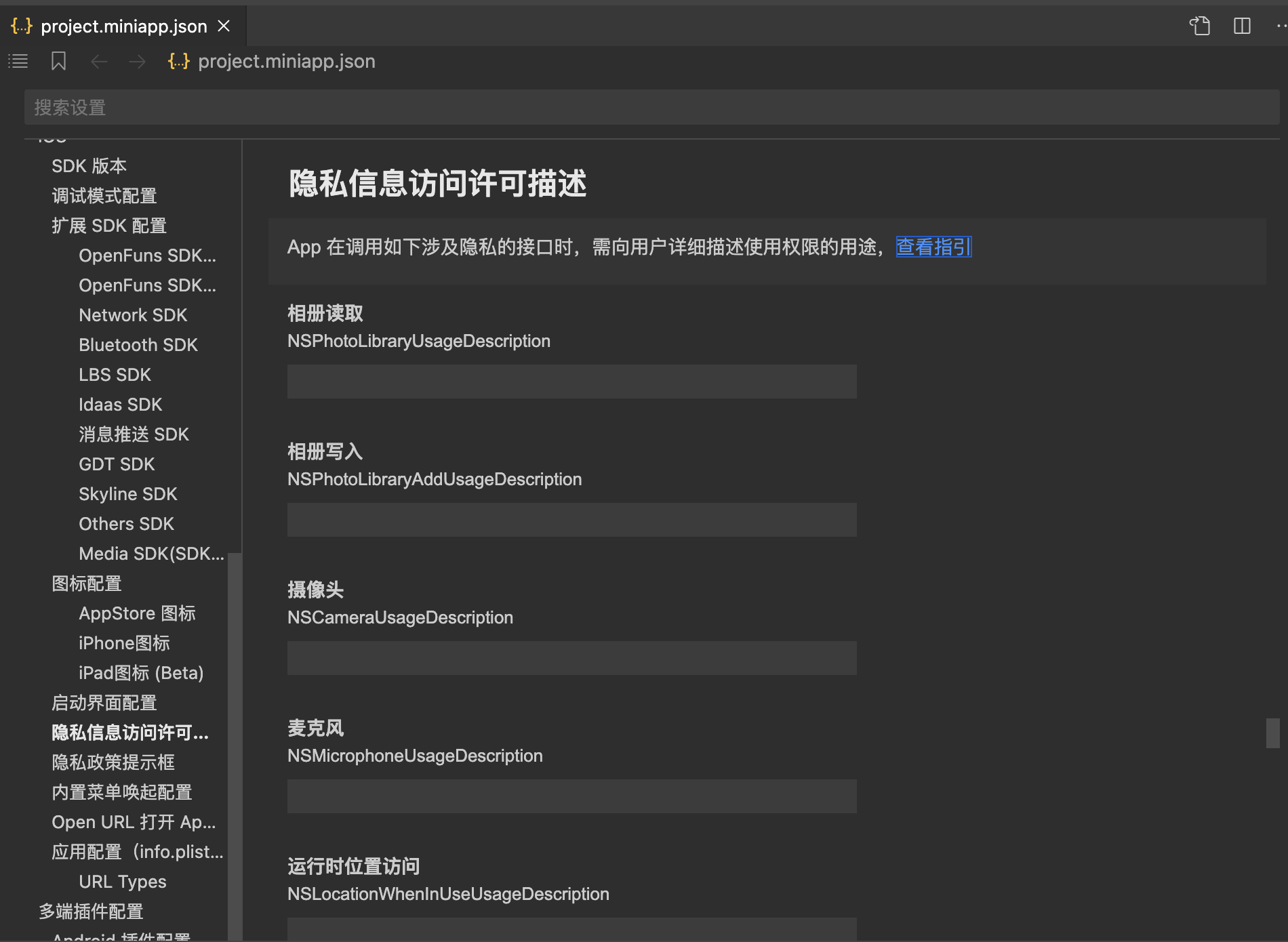Close the project.miniapp.json tab
This screenshot has height=942, width=1288.
(224, 26)
